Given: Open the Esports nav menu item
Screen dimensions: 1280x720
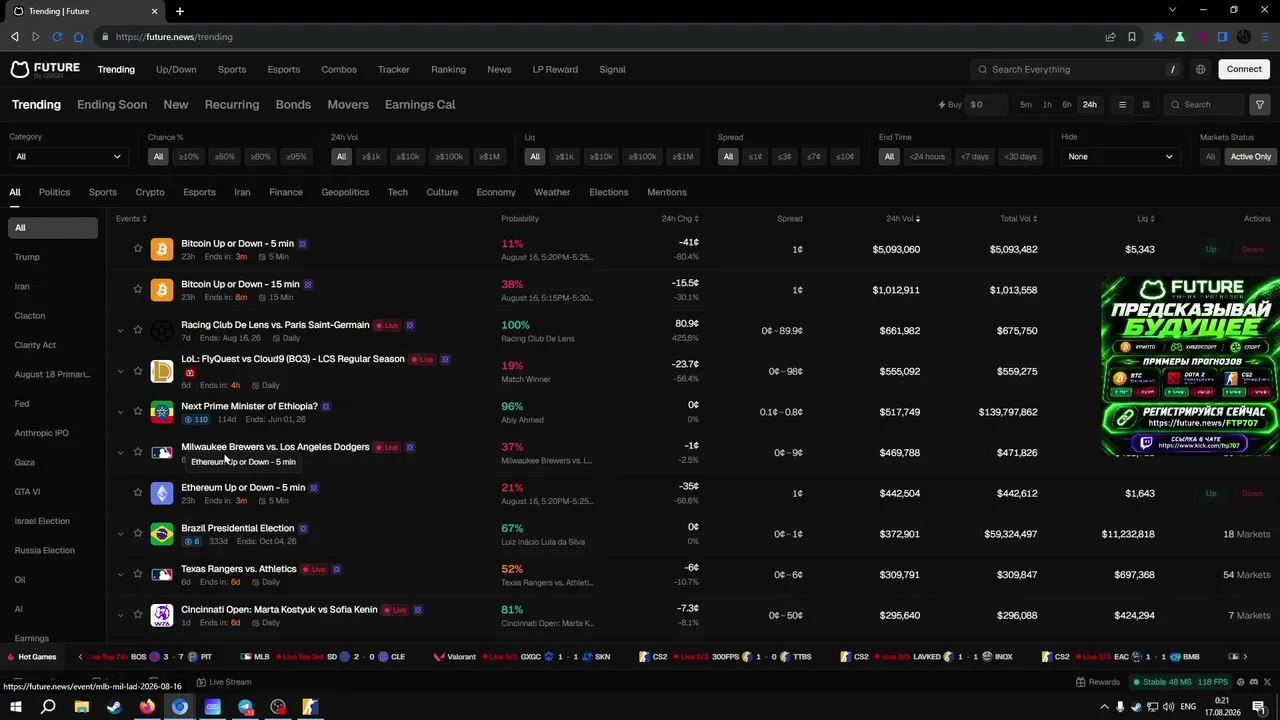Looking at the screenshot, I should coord(284,70).
